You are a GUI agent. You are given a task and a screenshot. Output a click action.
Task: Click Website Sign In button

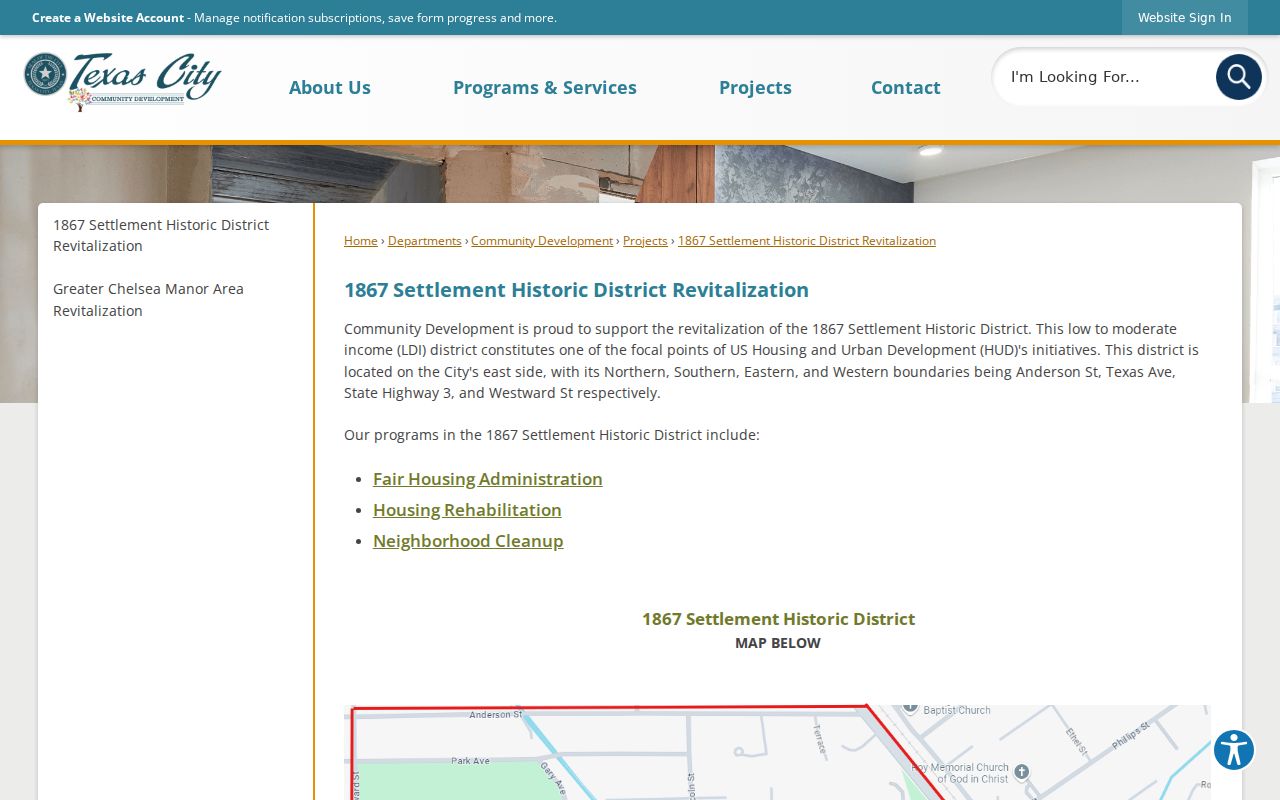(x=1184, y=17)
